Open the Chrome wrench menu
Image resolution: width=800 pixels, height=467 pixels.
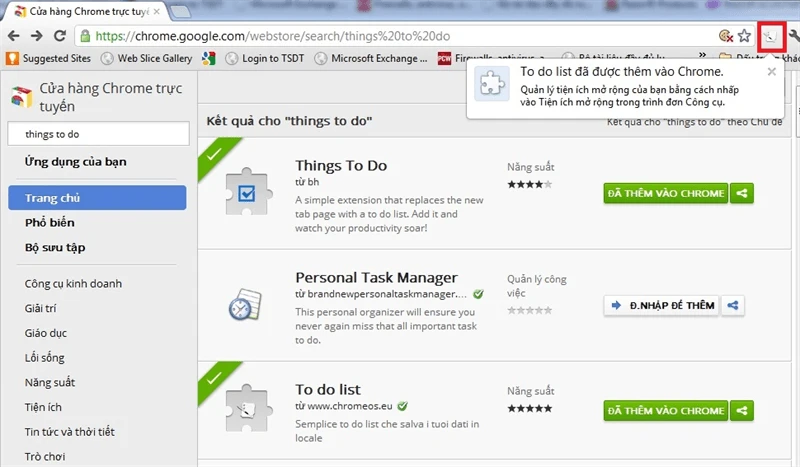[794, 36]
